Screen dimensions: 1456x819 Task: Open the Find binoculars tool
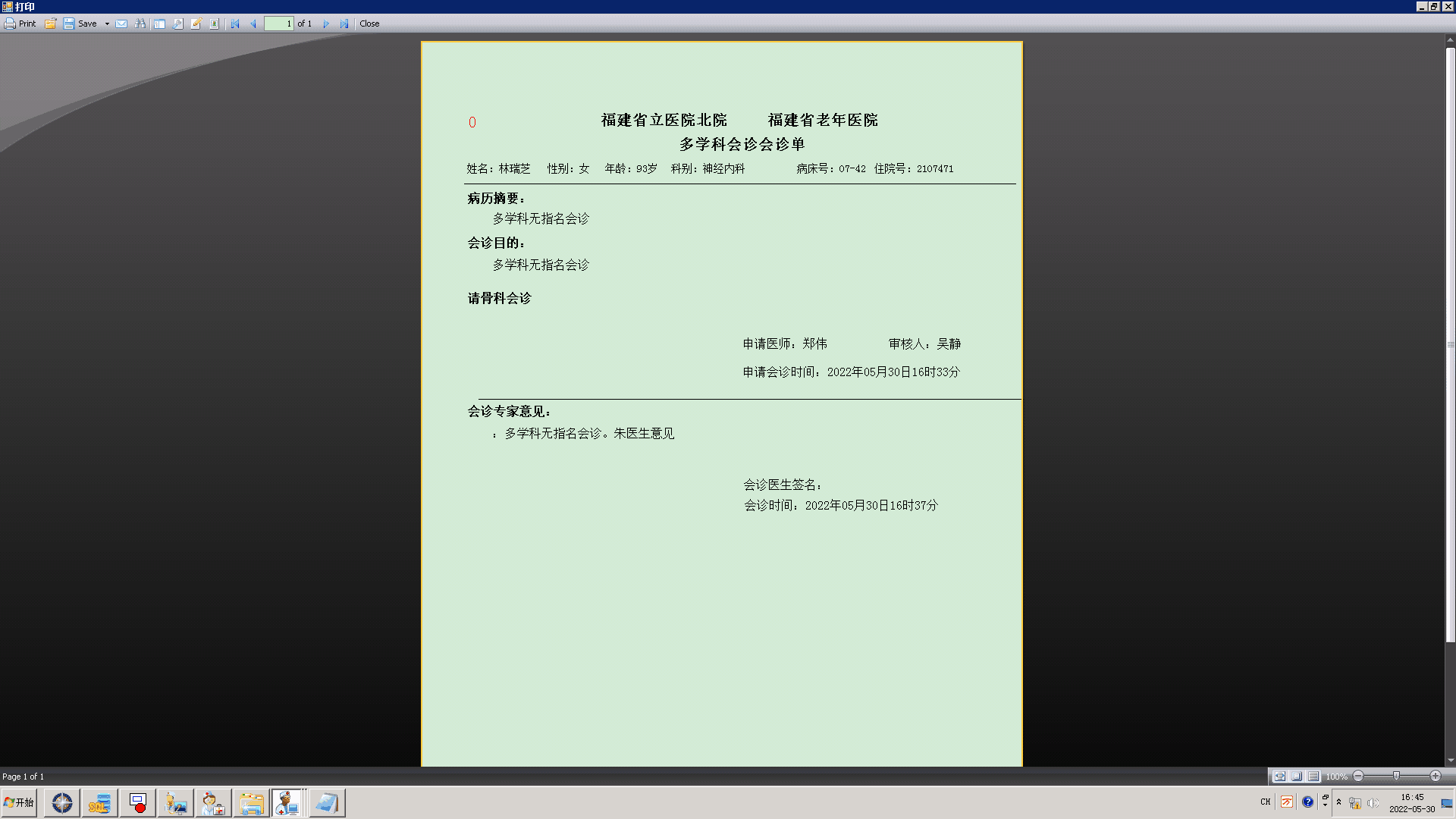click(140, 24)
